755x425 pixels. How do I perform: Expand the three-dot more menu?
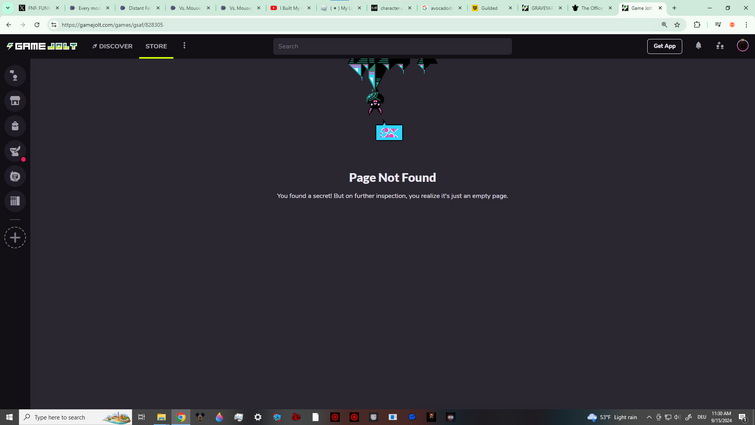point(184,46)
